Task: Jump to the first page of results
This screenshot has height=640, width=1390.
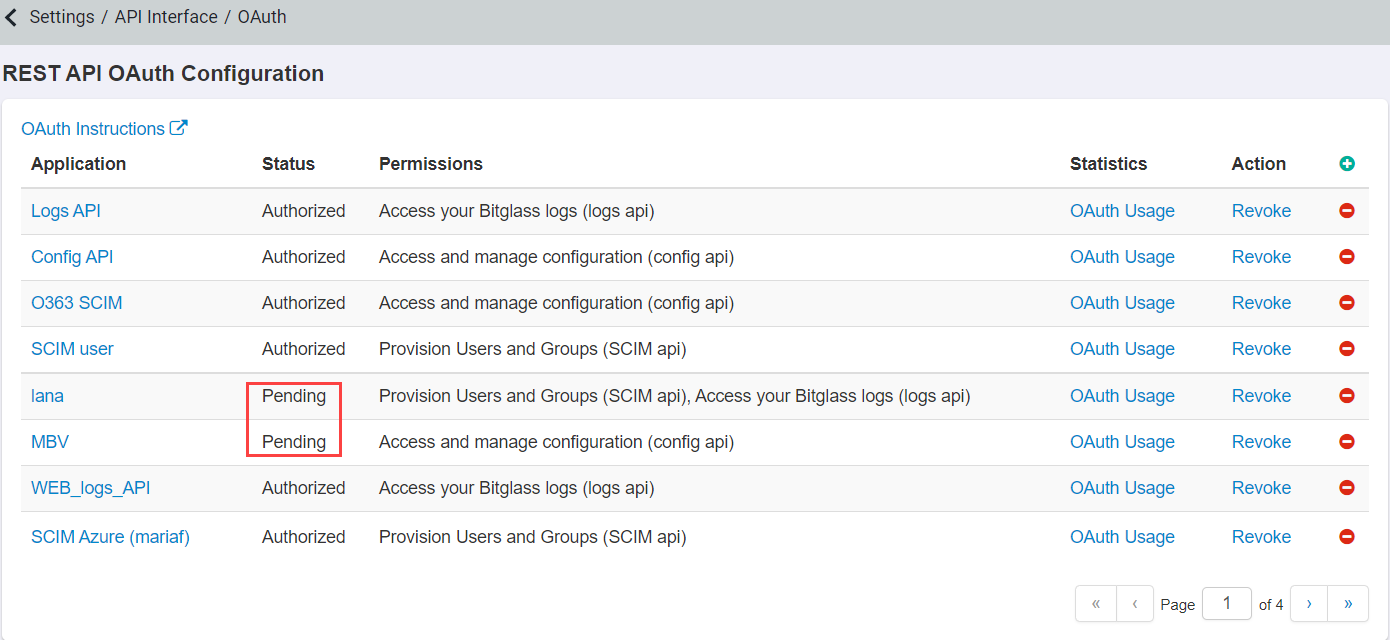Action: point(1095,603)
